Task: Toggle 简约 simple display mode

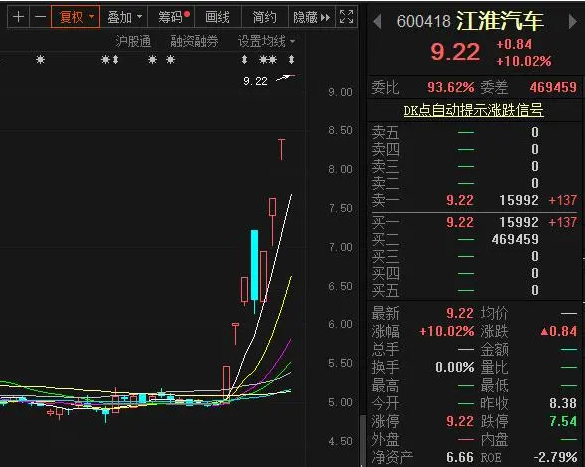Action: [x=265, y=17]
